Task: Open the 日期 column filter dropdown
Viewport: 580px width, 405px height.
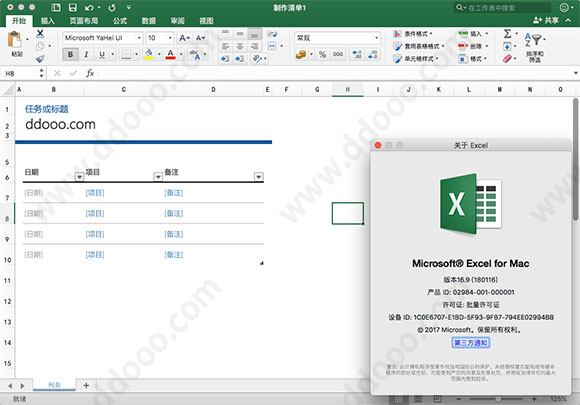Action: click(79, 177)
